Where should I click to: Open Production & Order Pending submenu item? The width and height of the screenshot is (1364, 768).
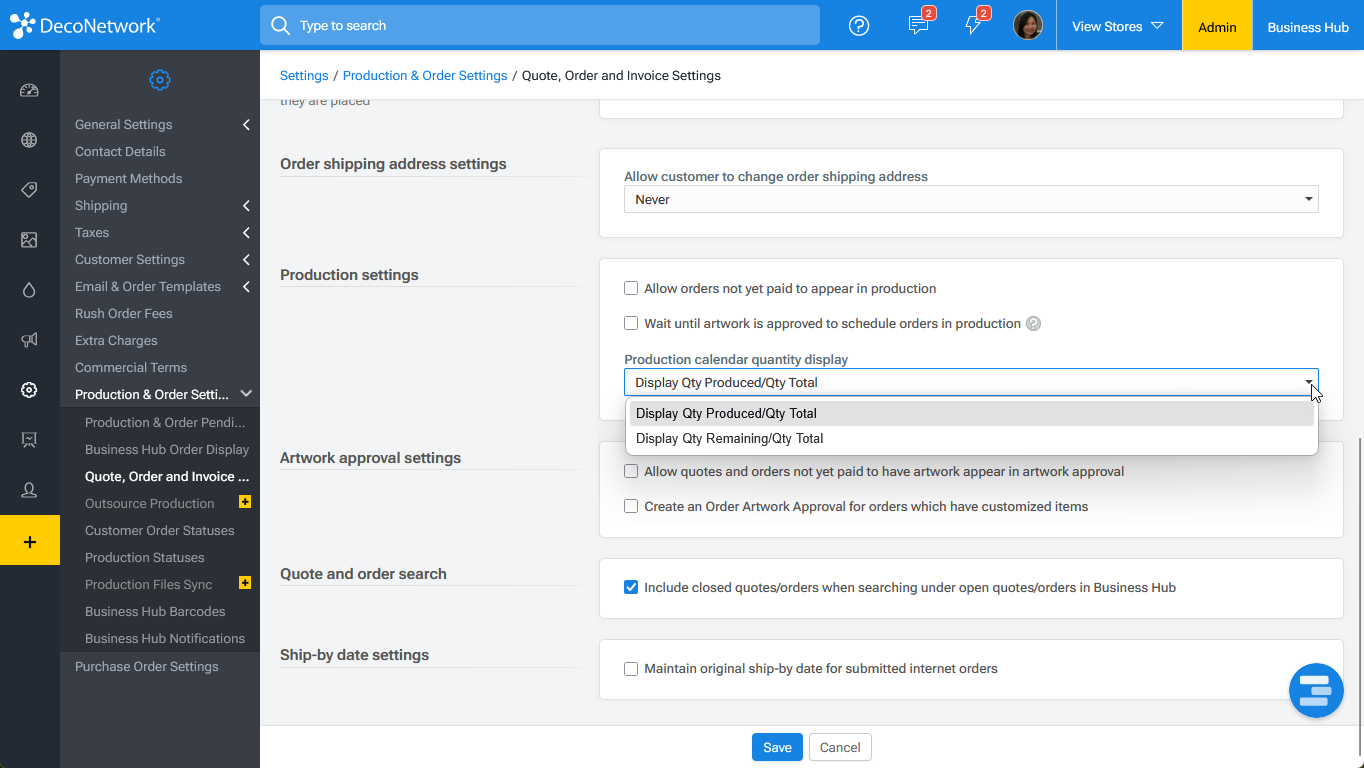pos(165,422)
